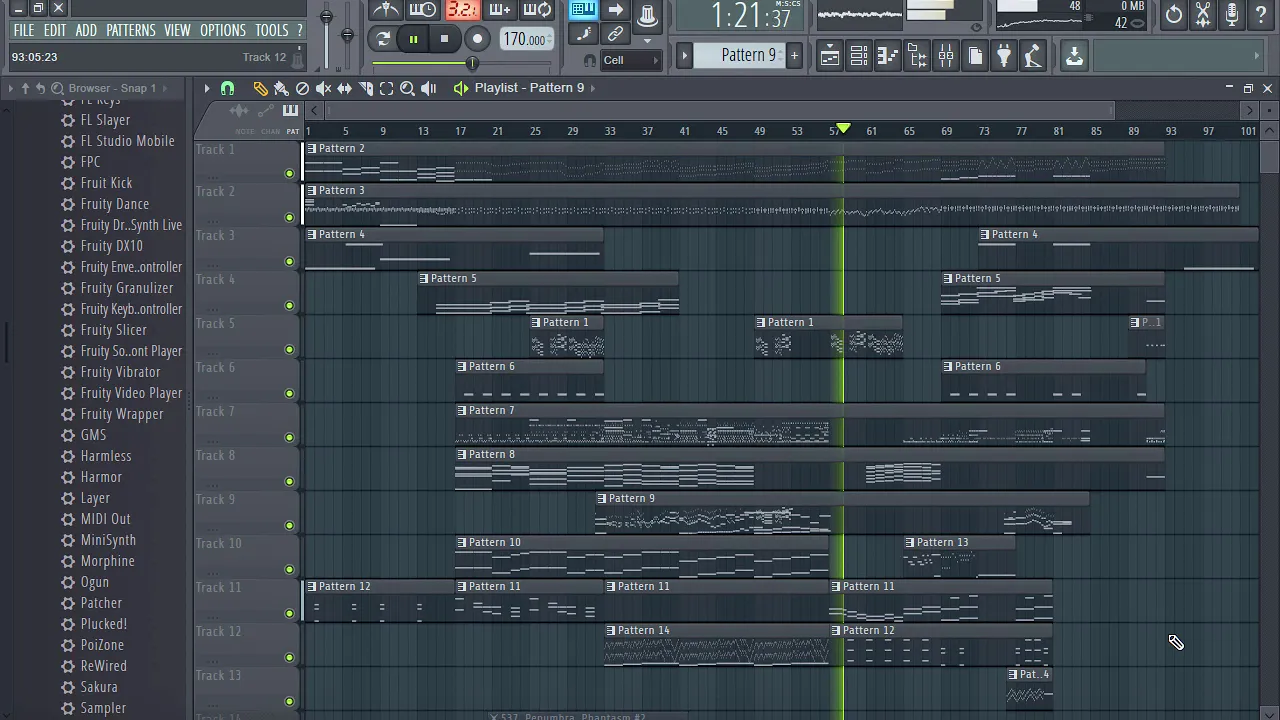Select the Slip tool in playlist toolbar
Image resolution: width=1280 pixels, height=720 pixels.
(x=344, y=88)
